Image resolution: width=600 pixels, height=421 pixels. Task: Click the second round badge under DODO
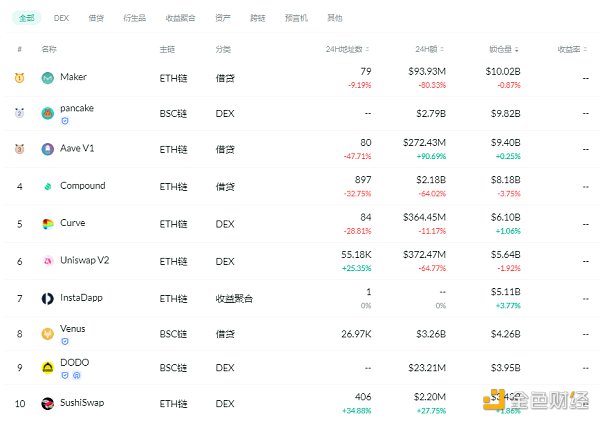(77, 375)
